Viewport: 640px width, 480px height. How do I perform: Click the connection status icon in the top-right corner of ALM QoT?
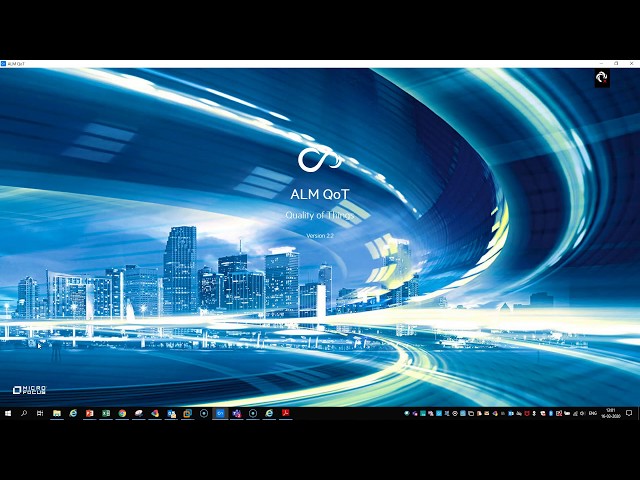point(602,78)
